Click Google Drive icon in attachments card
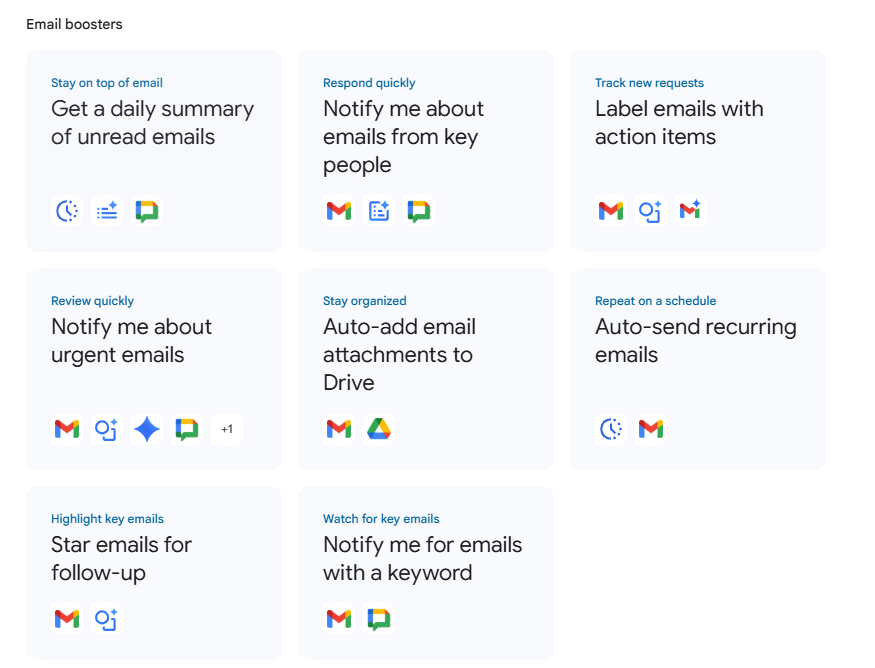This screenshot has height=668, width=875. coord(379,429)
